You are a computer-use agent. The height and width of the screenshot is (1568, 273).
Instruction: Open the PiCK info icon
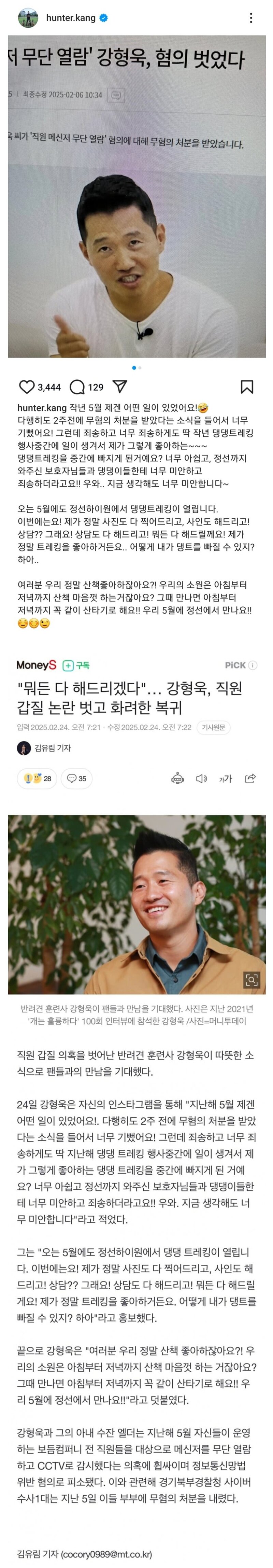pos(253,665)
